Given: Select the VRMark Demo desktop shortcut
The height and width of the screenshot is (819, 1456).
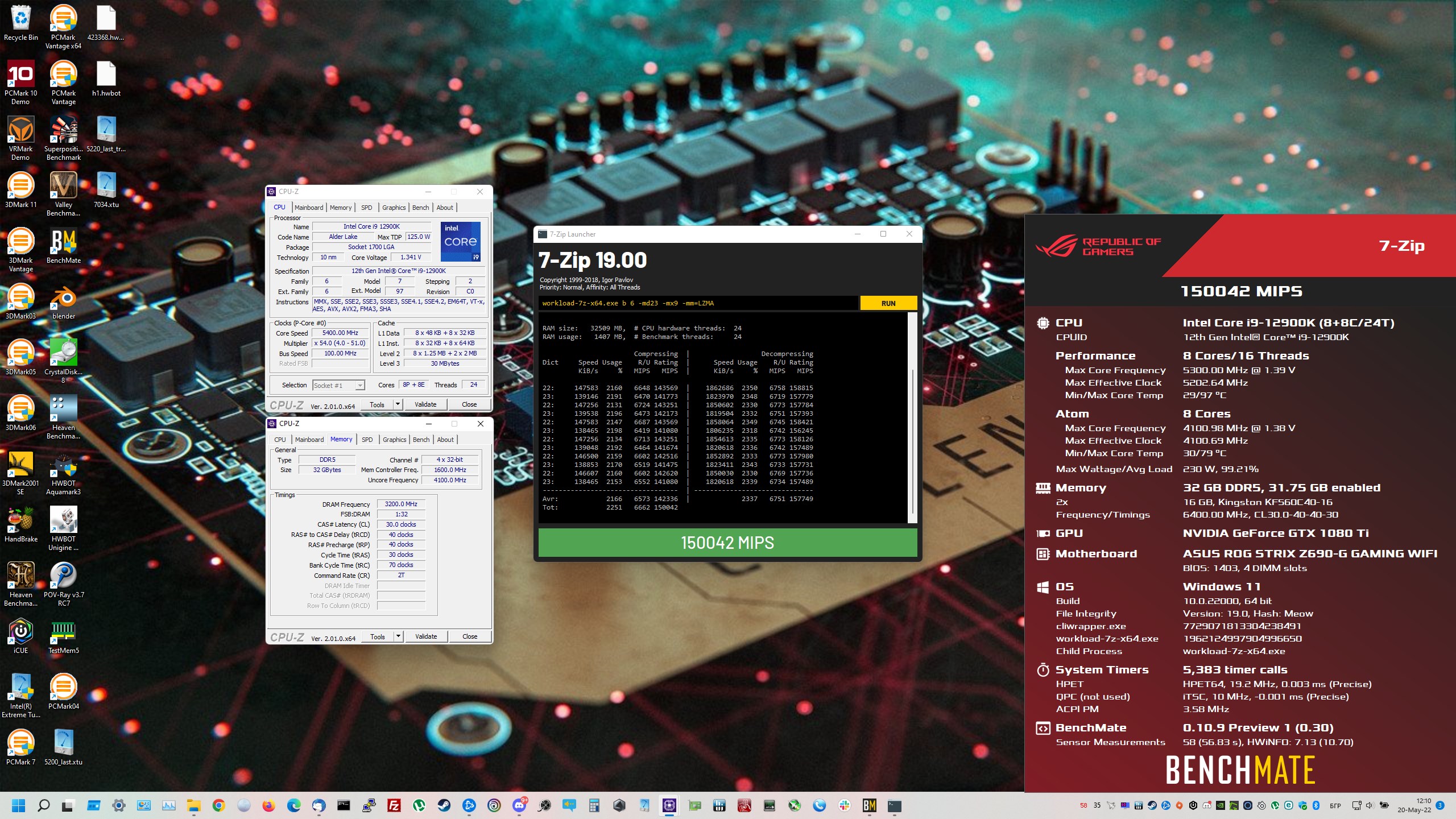Looking at the screenshot, I should click(20, 138).
